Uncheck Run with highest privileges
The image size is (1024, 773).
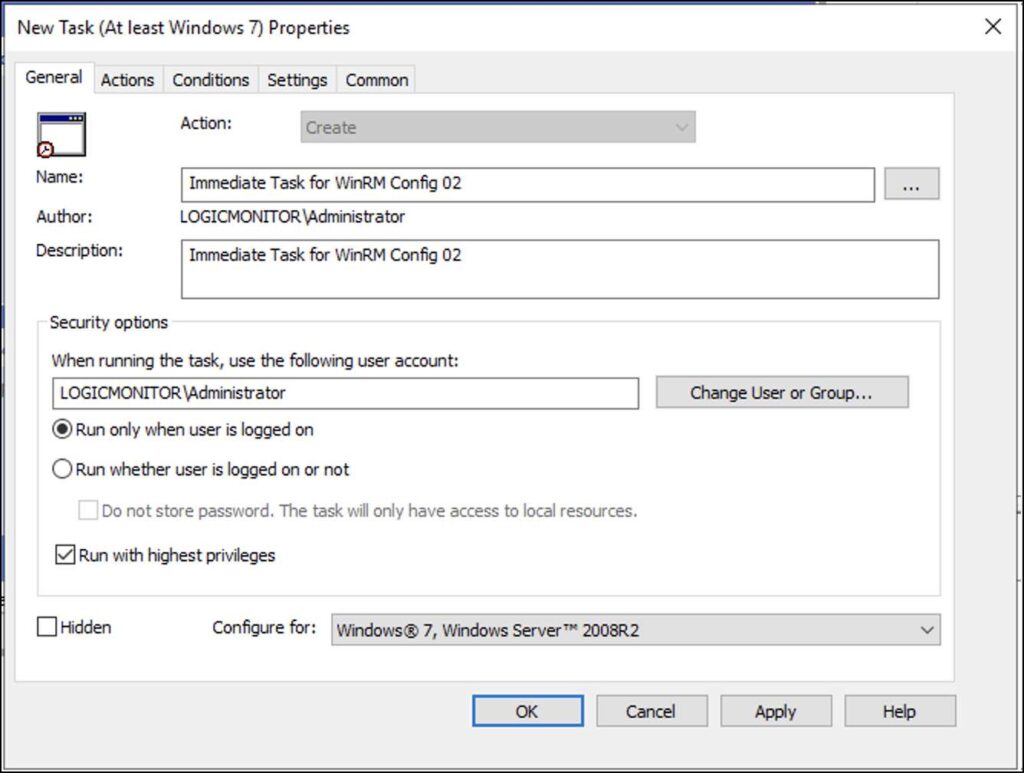pos(63,554)
